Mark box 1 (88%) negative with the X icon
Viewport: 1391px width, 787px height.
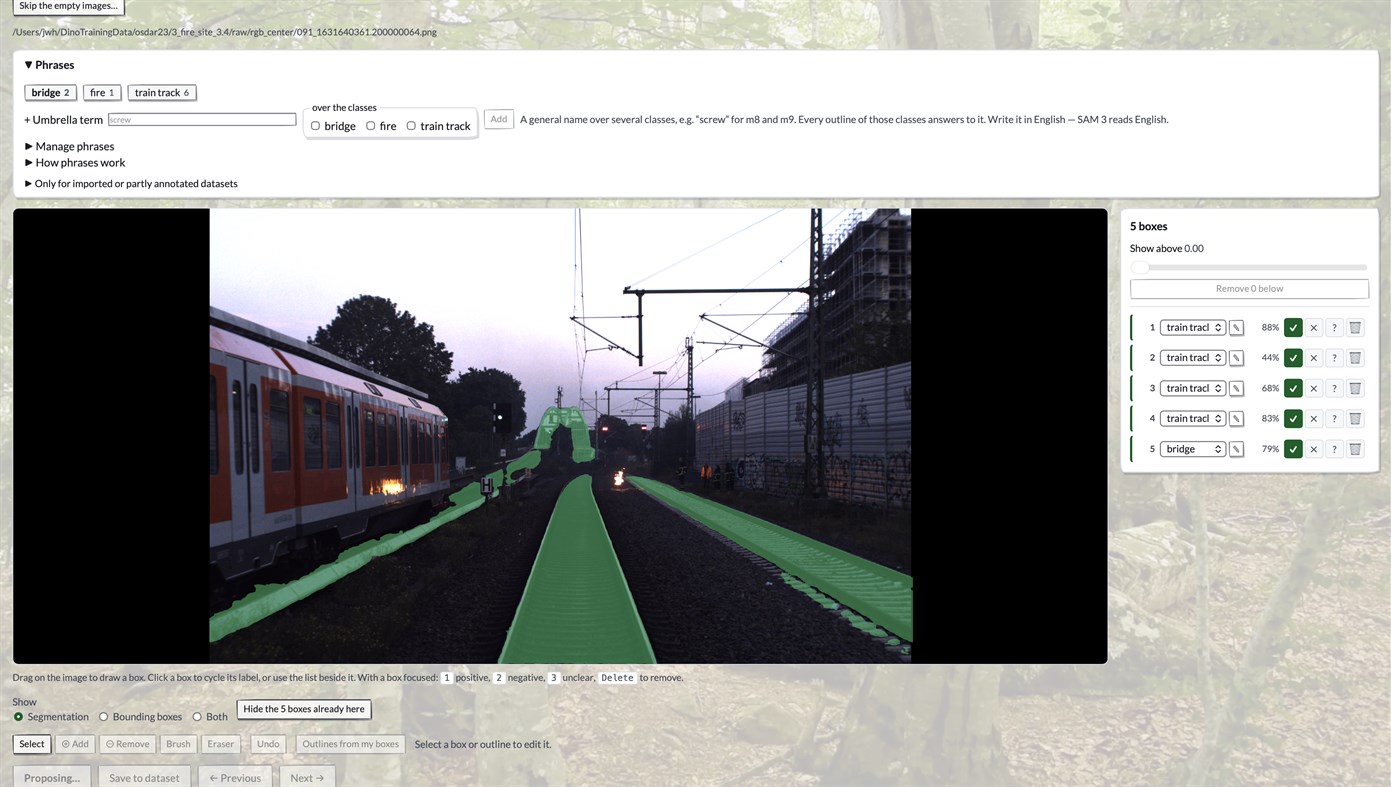tap(1314, 328)
